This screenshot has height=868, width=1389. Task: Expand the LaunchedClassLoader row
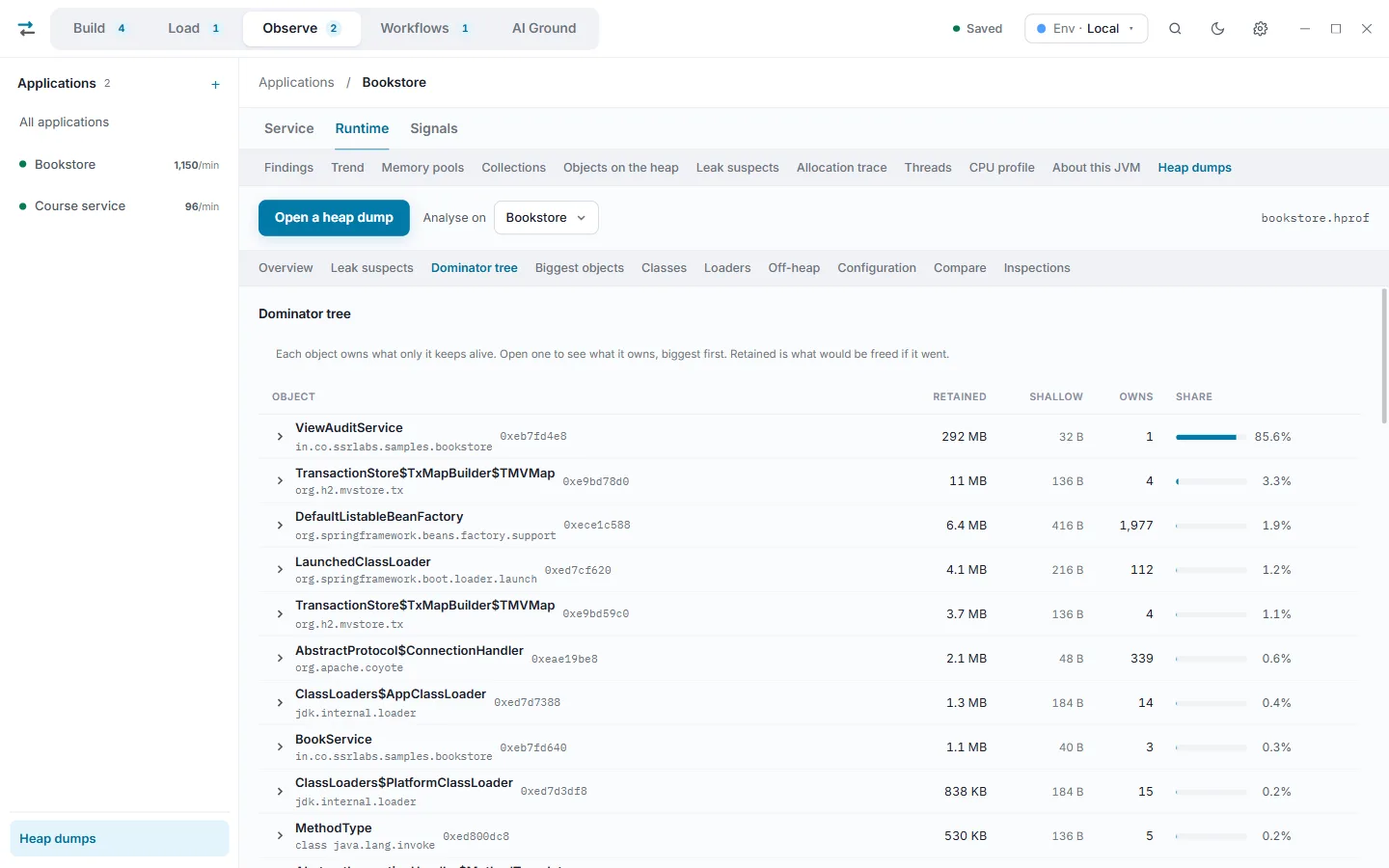pyautogui.click(x=280, y=570)
